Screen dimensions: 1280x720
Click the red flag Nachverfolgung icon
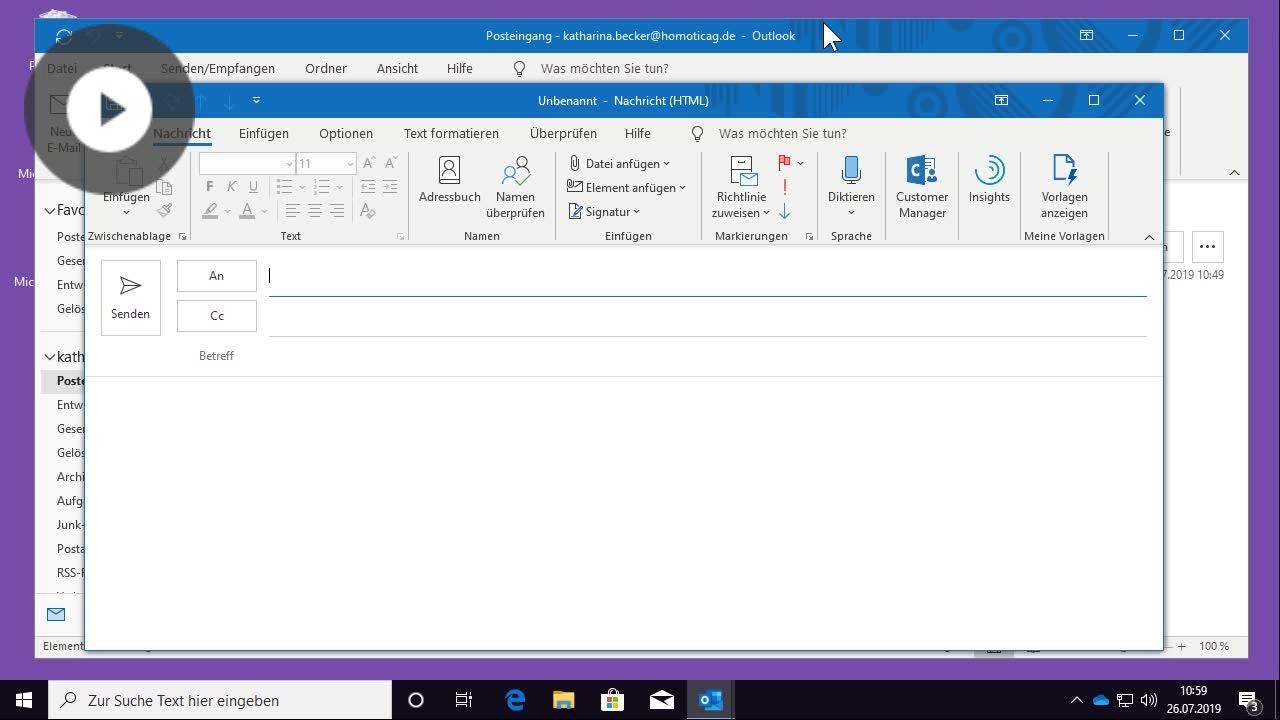(785, 162)
